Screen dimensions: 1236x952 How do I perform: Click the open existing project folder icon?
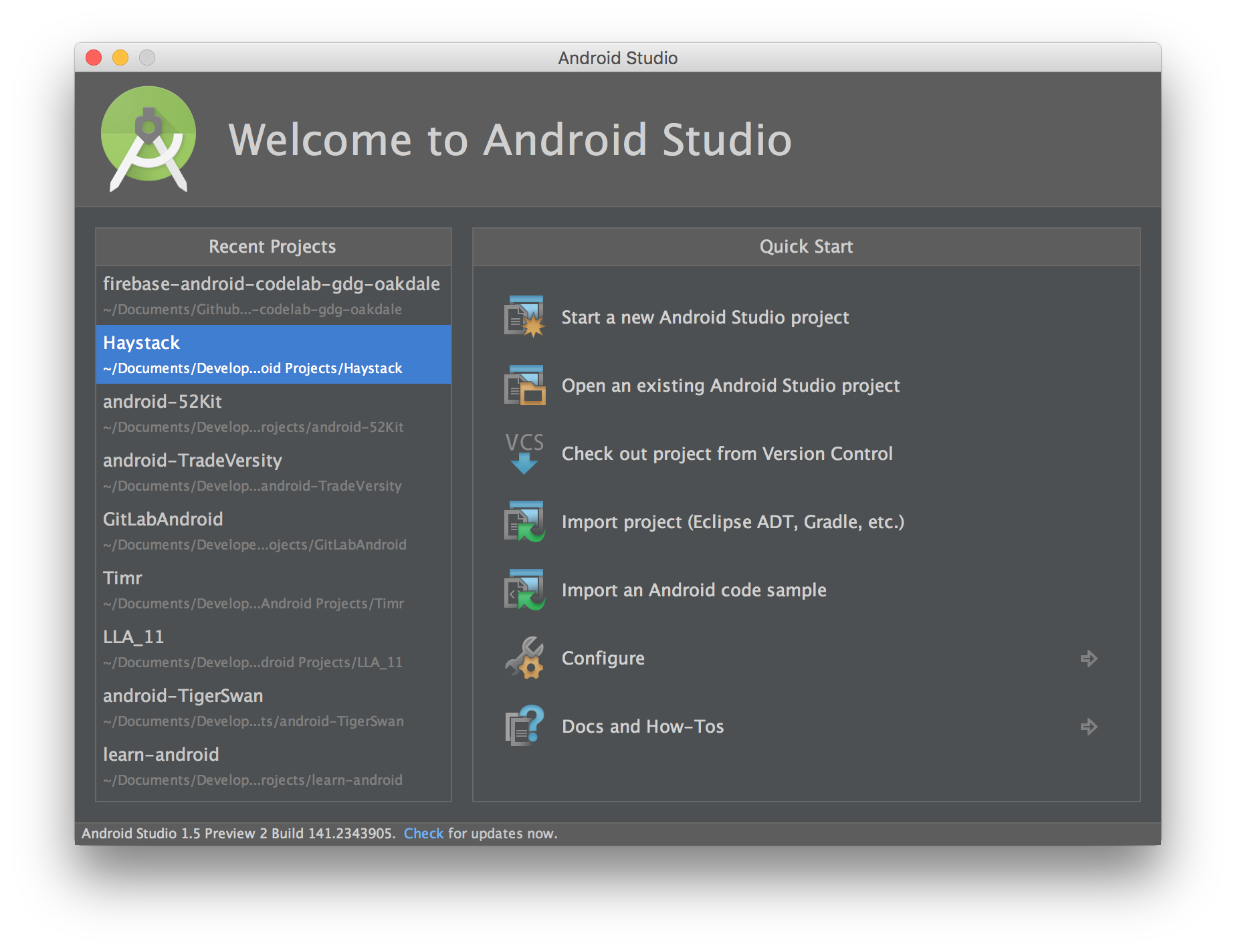524,385
